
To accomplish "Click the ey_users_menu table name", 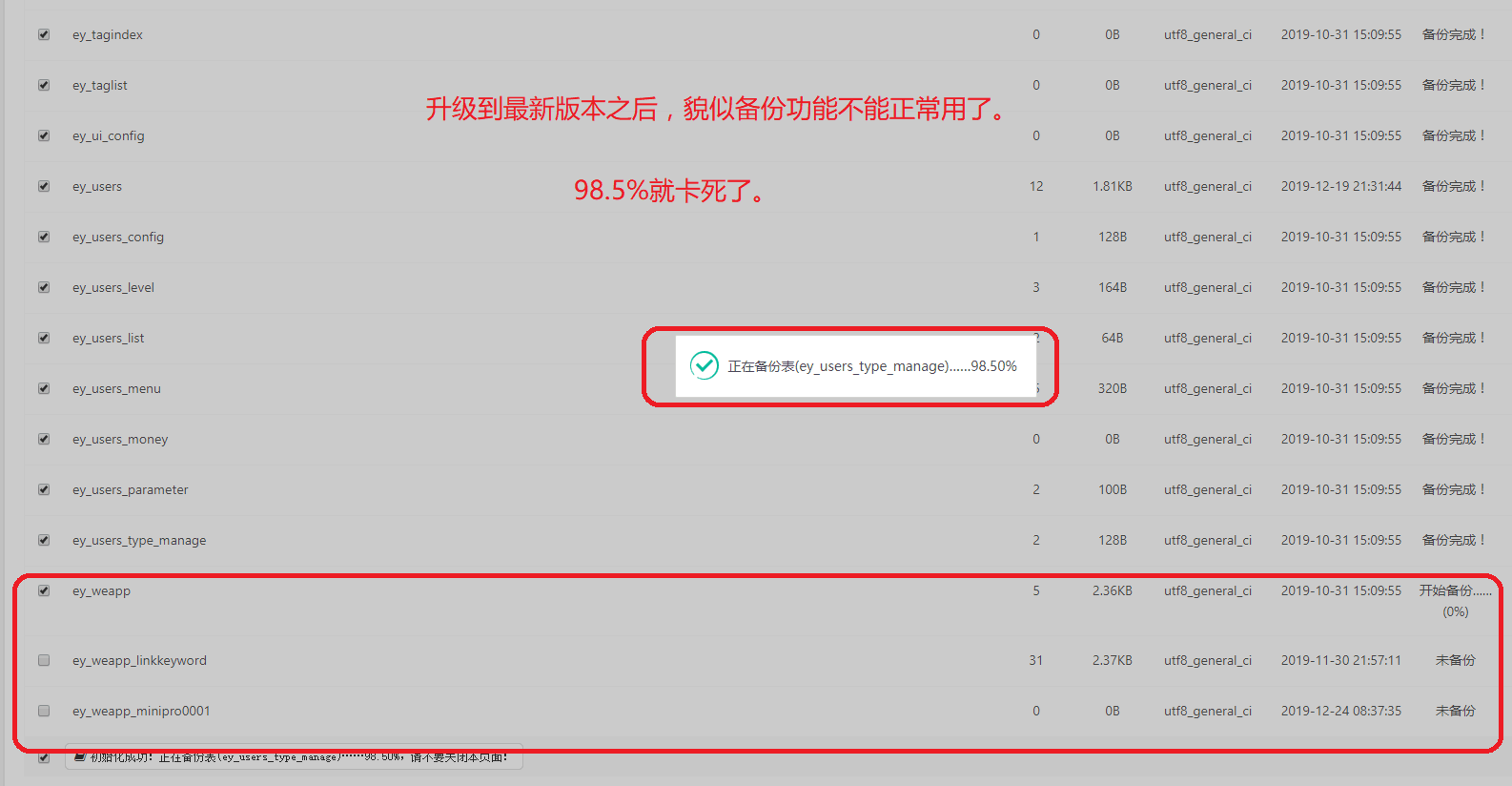I will (116, 389).
